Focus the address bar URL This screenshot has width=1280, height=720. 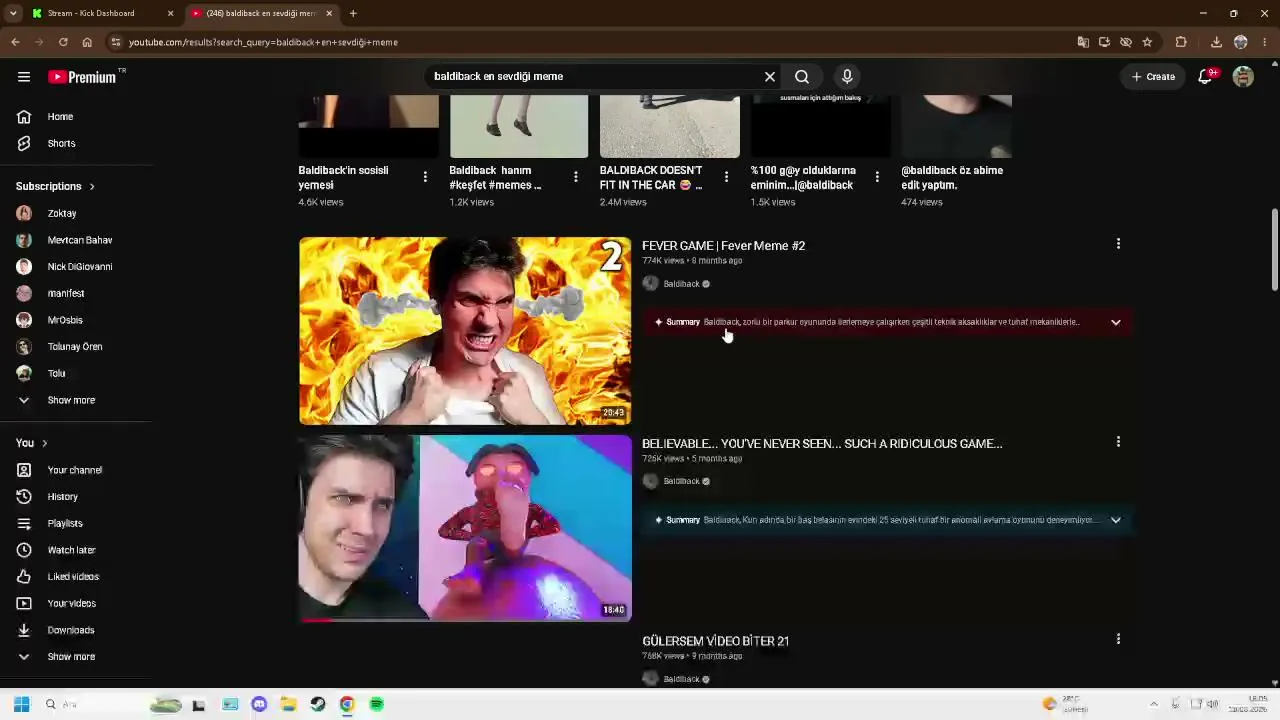click(600, 42)
